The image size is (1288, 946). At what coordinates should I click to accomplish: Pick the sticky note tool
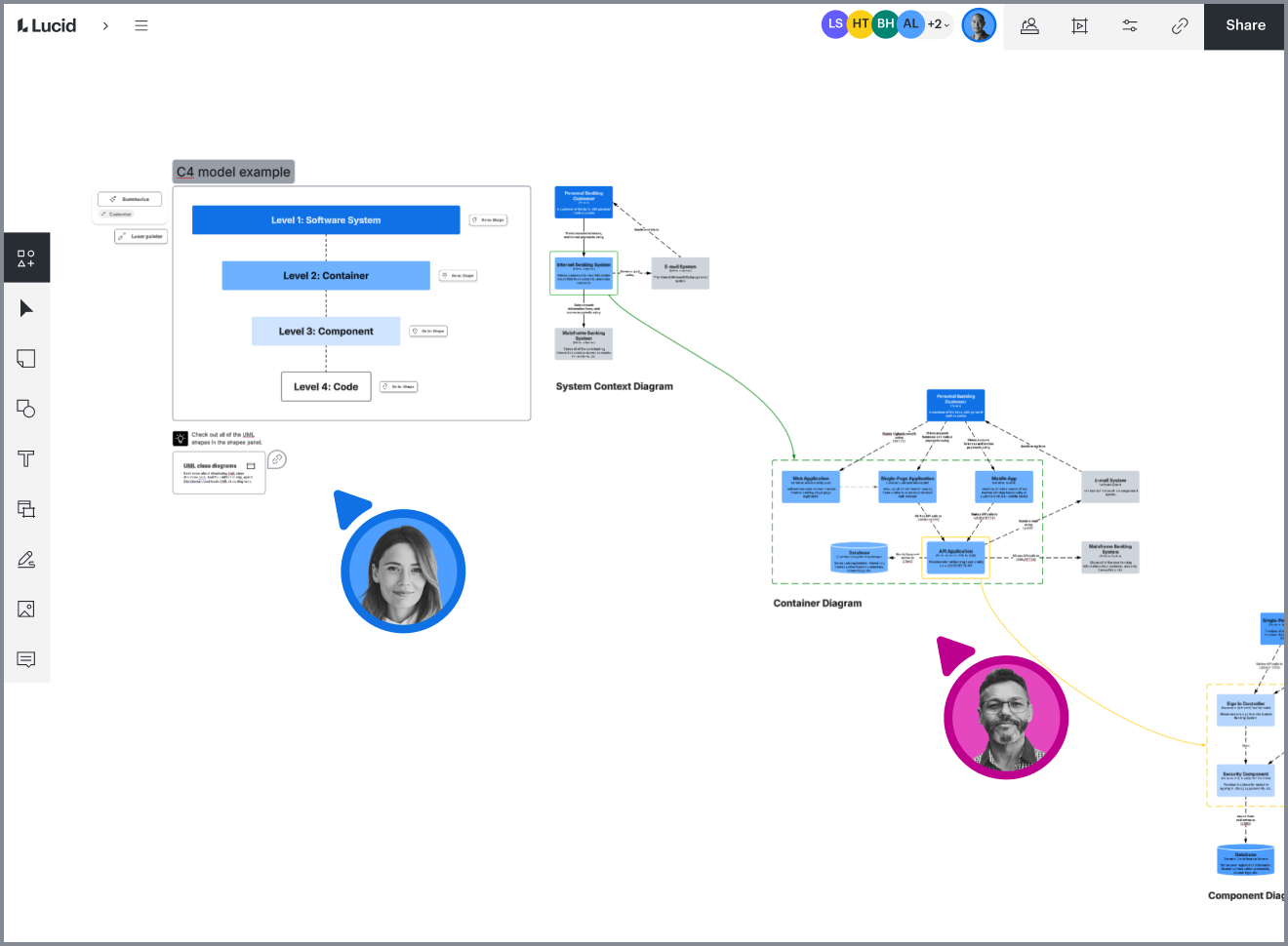[x=26, y=359]
